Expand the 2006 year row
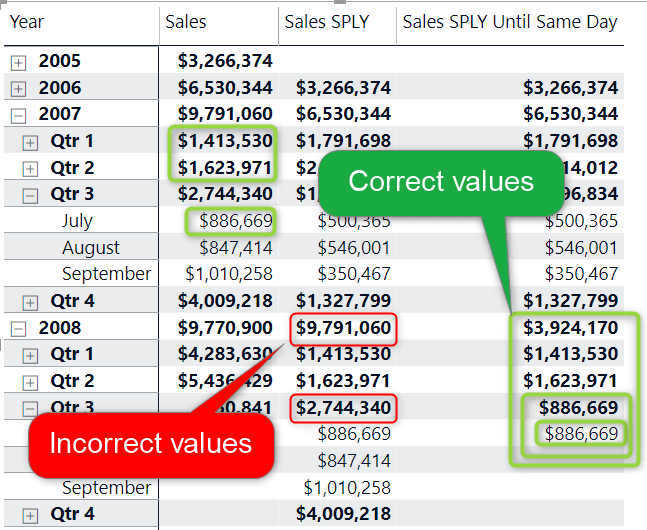This screenshot has width=647, height=530. 18,88
